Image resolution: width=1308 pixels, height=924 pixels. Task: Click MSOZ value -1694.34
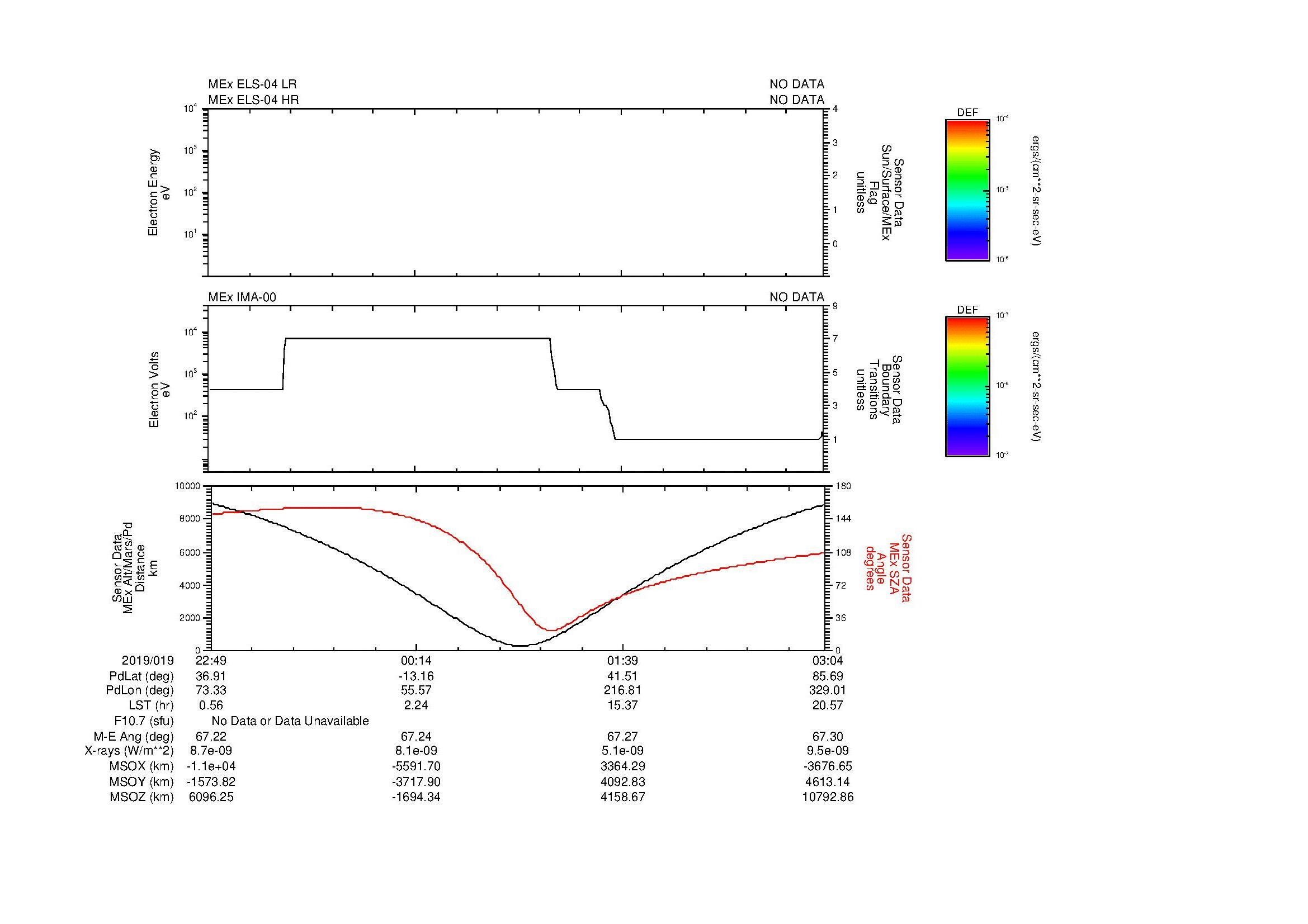417,797
